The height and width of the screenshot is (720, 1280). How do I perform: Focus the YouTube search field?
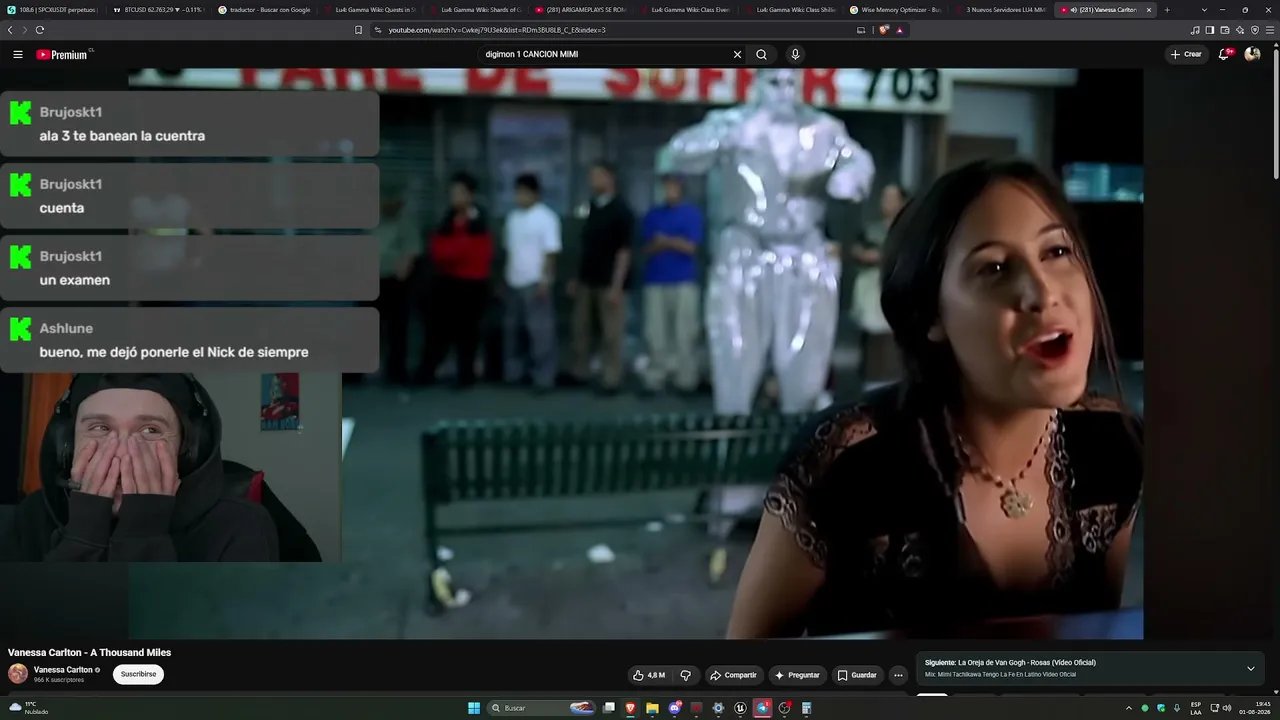pyautogui.click(x=605, y=55)
